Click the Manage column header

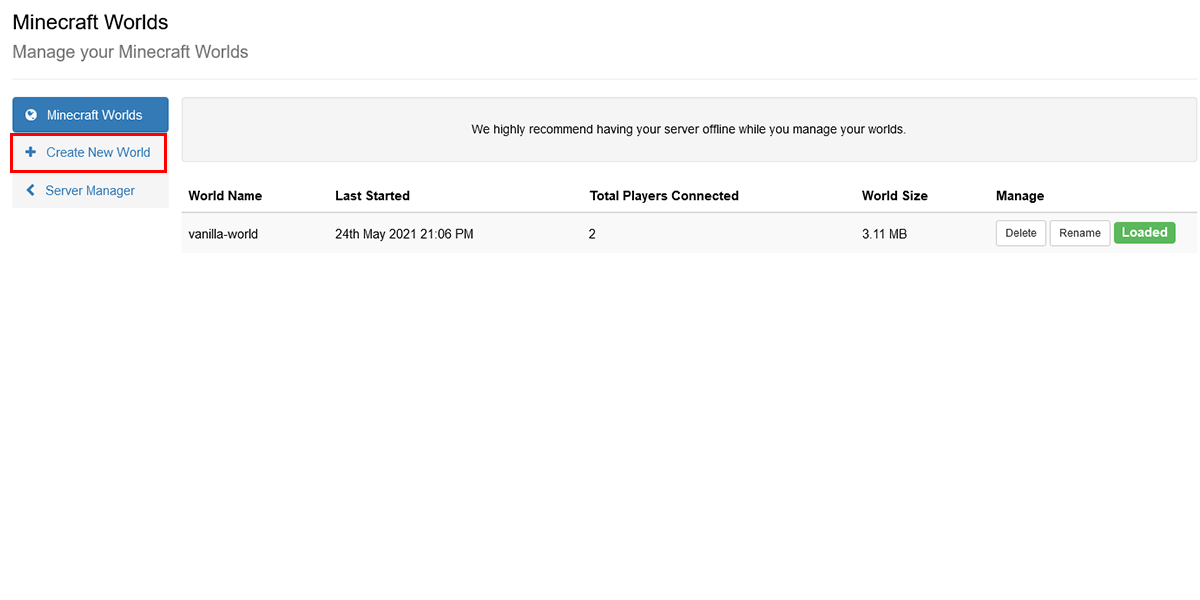(1020, 196)
